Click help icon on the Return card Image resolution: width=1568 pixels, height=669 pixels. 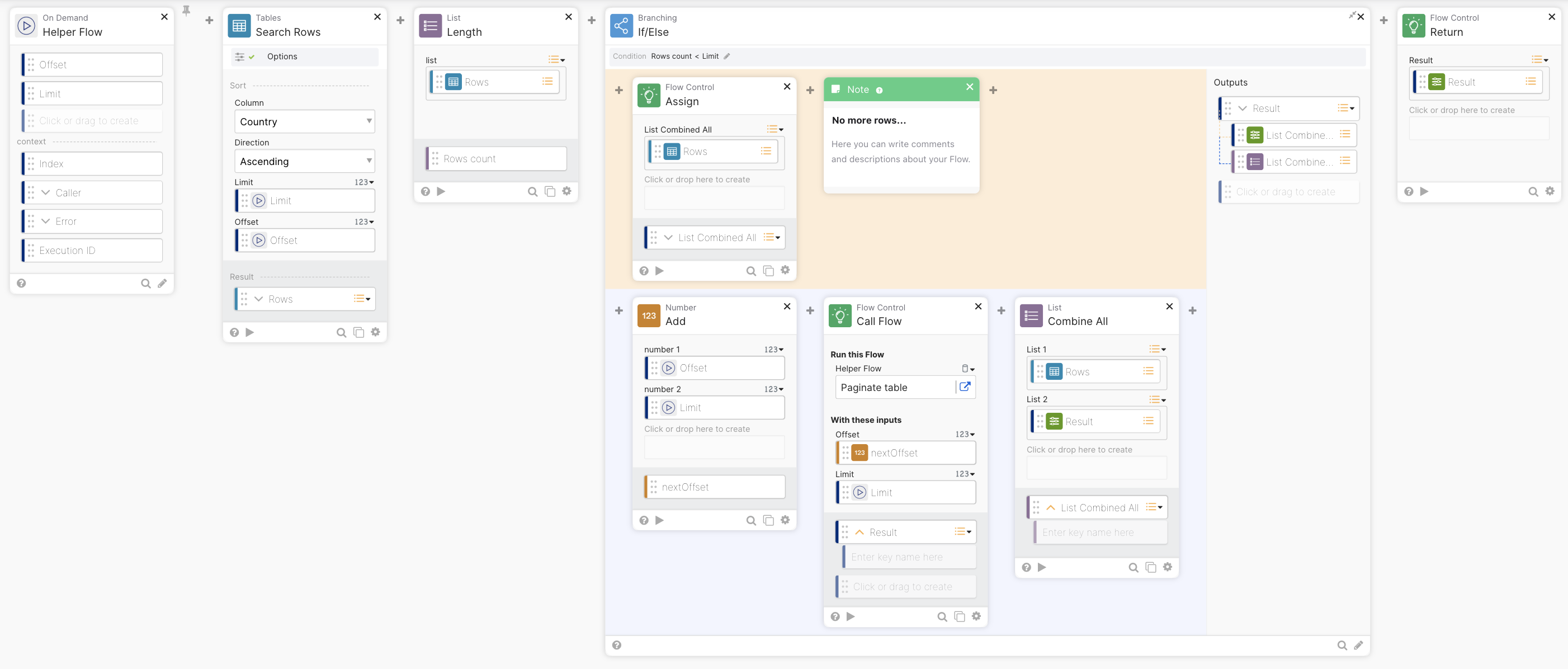[1409, 192]
